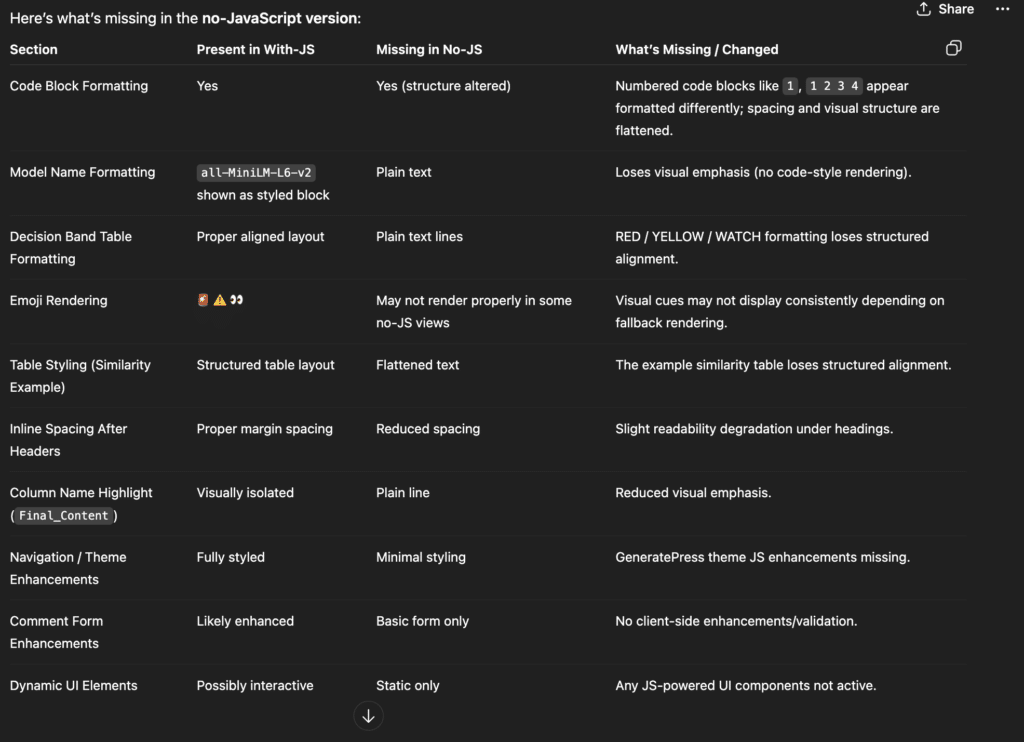Open the three-dot more options menu
1024x742 pixels.
click(x=1002, y=8)
